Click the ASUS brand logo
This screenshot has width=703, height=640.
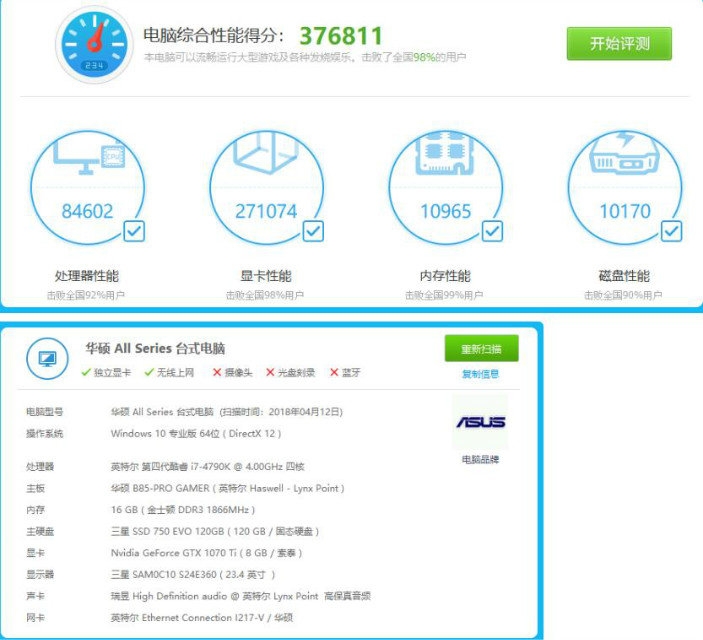click(x=481, y=422)
